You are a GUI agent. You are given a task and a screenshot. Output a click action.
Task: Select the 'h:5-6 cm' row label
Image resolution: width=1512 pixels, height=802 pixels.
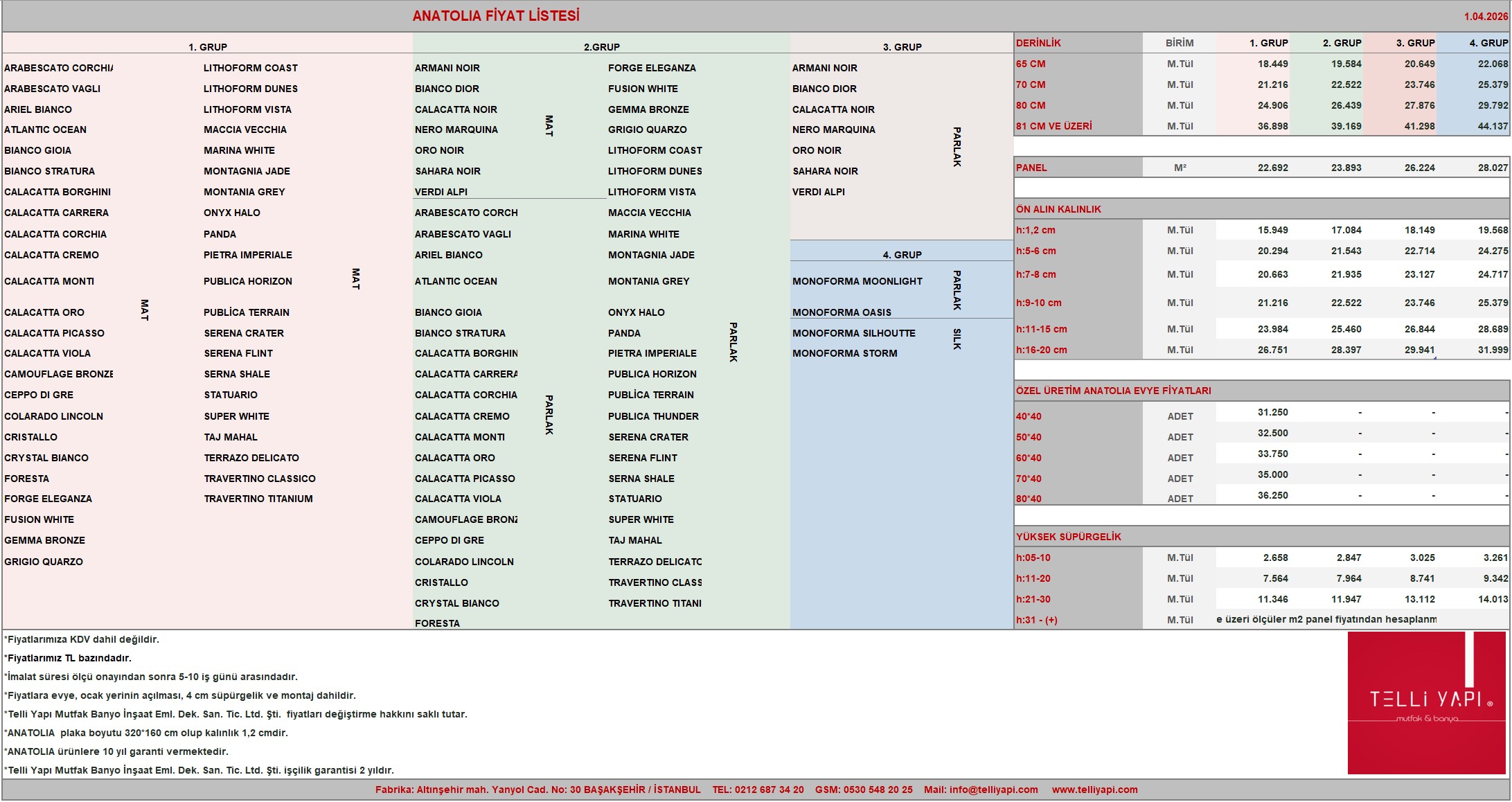(1036, 251)
